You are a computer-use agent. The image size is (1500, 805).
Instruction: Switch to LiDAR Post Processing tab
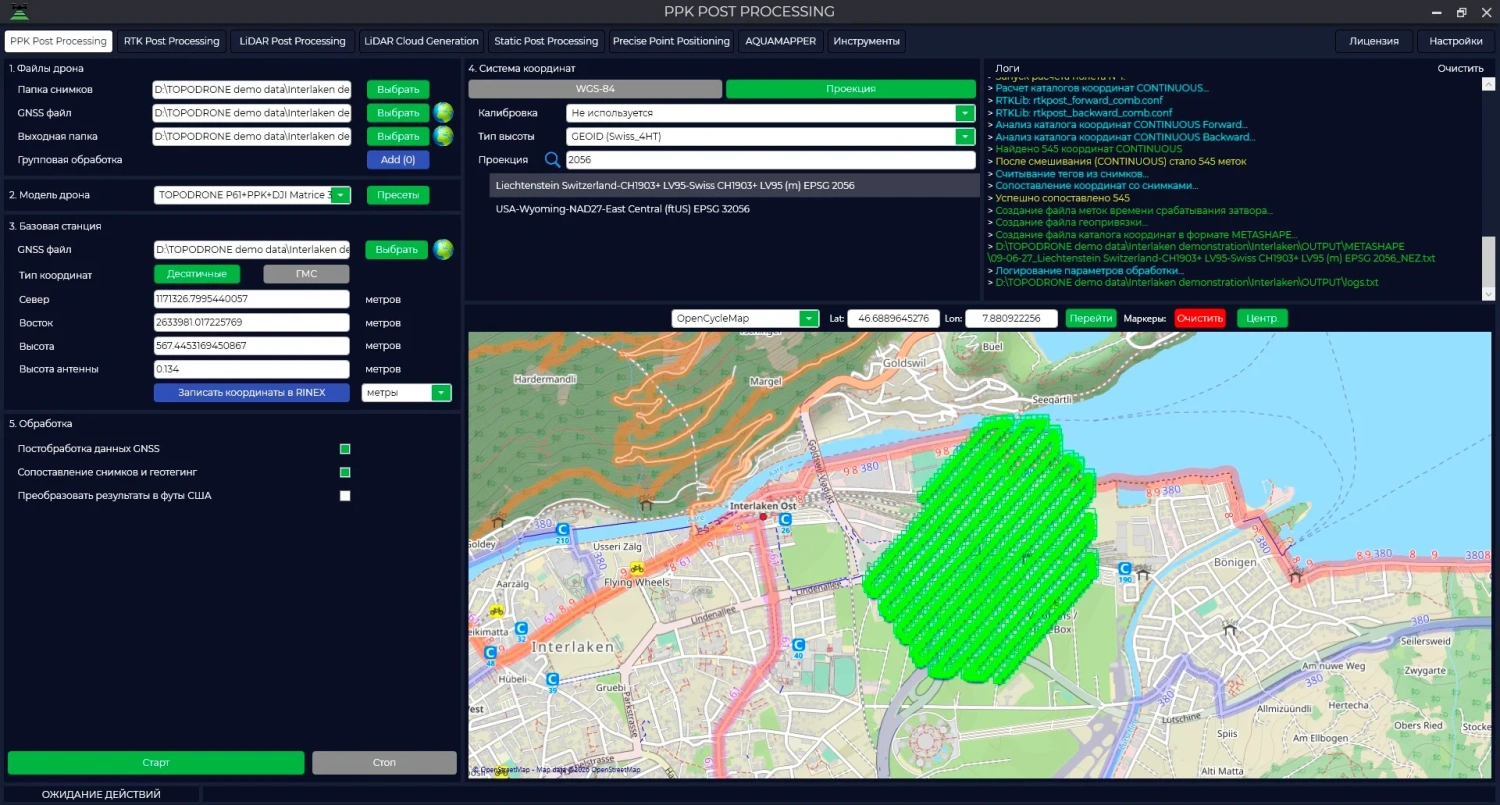pyautogui.click(x=292, y=41)
